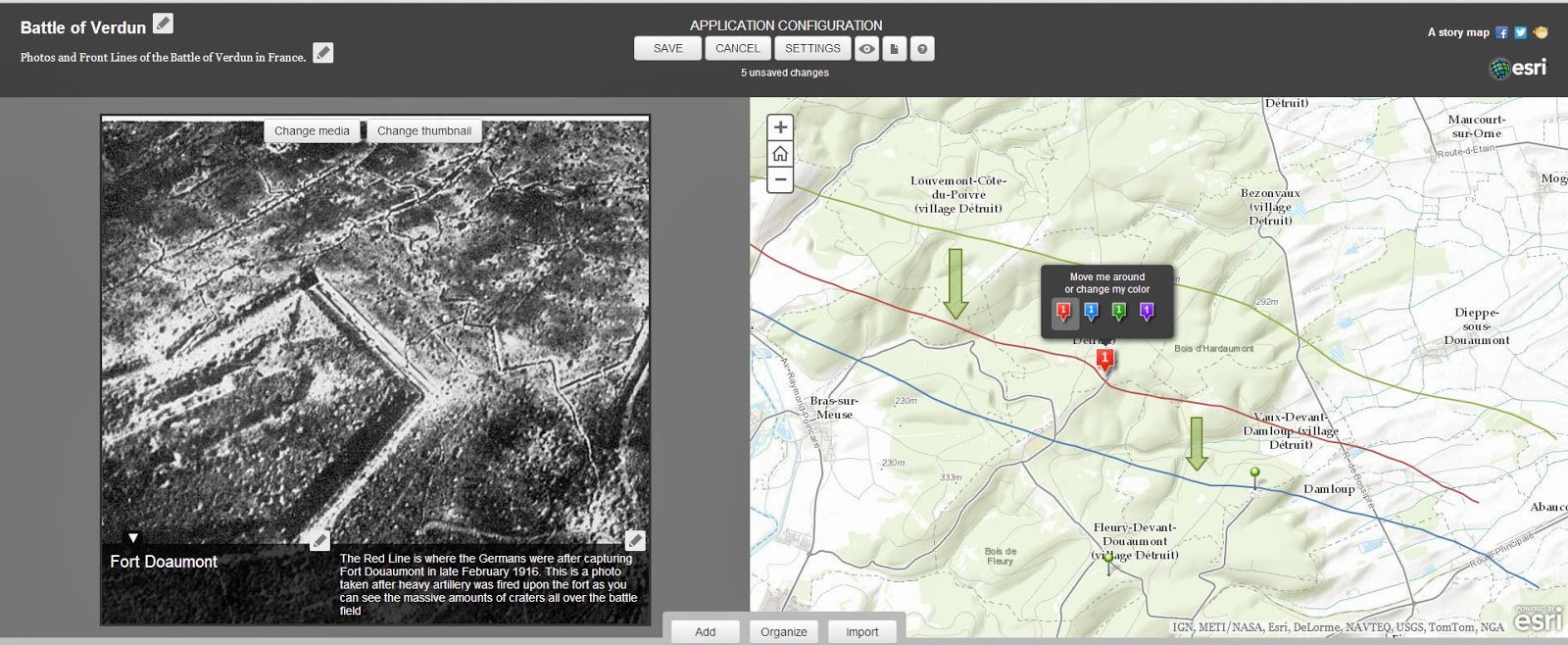Collapse the caption panel triangle
Viewport: 1568px width, 645px height.
[133, 538]
